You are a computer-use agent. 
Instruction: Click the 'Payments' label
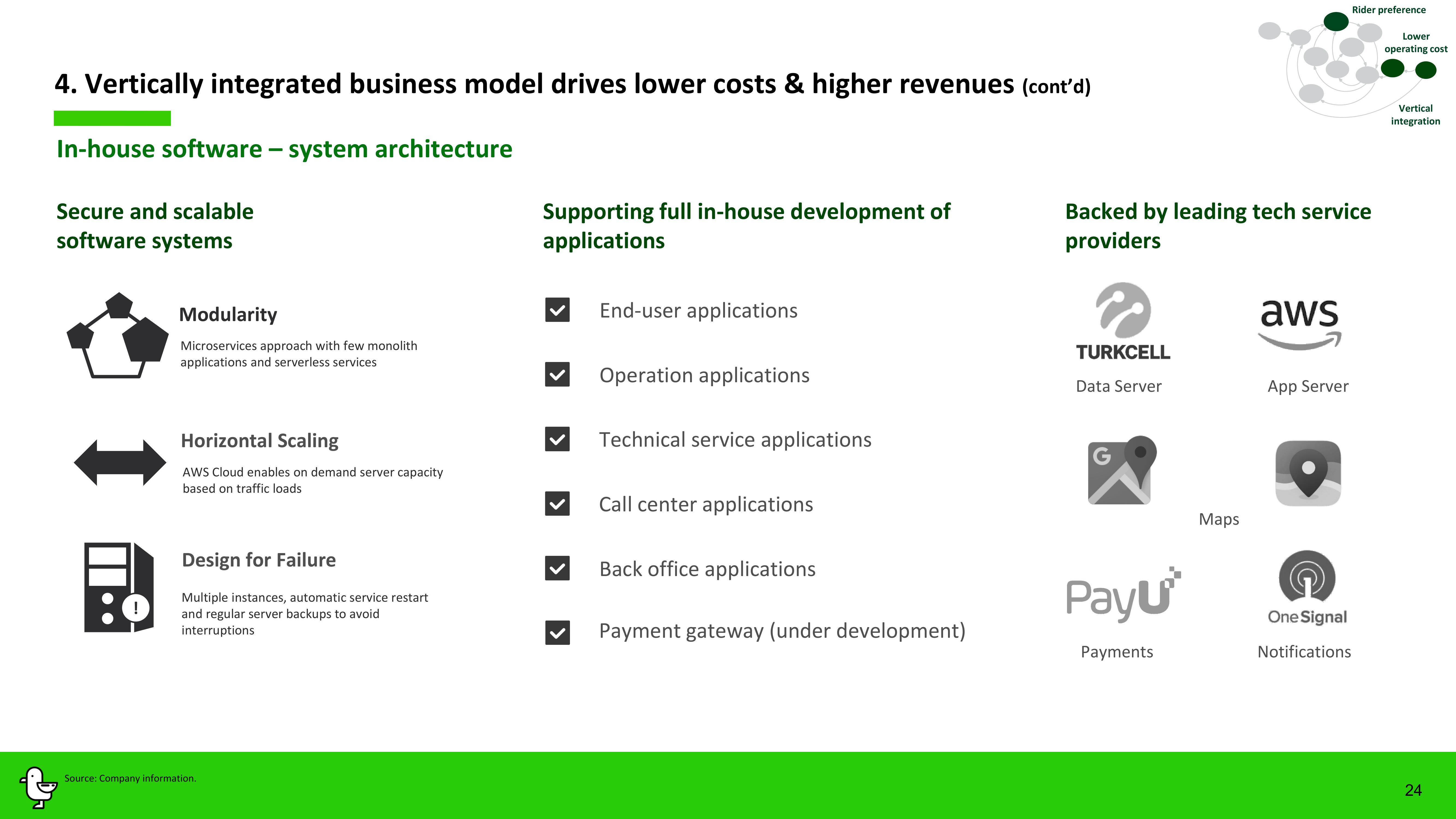1117,652
